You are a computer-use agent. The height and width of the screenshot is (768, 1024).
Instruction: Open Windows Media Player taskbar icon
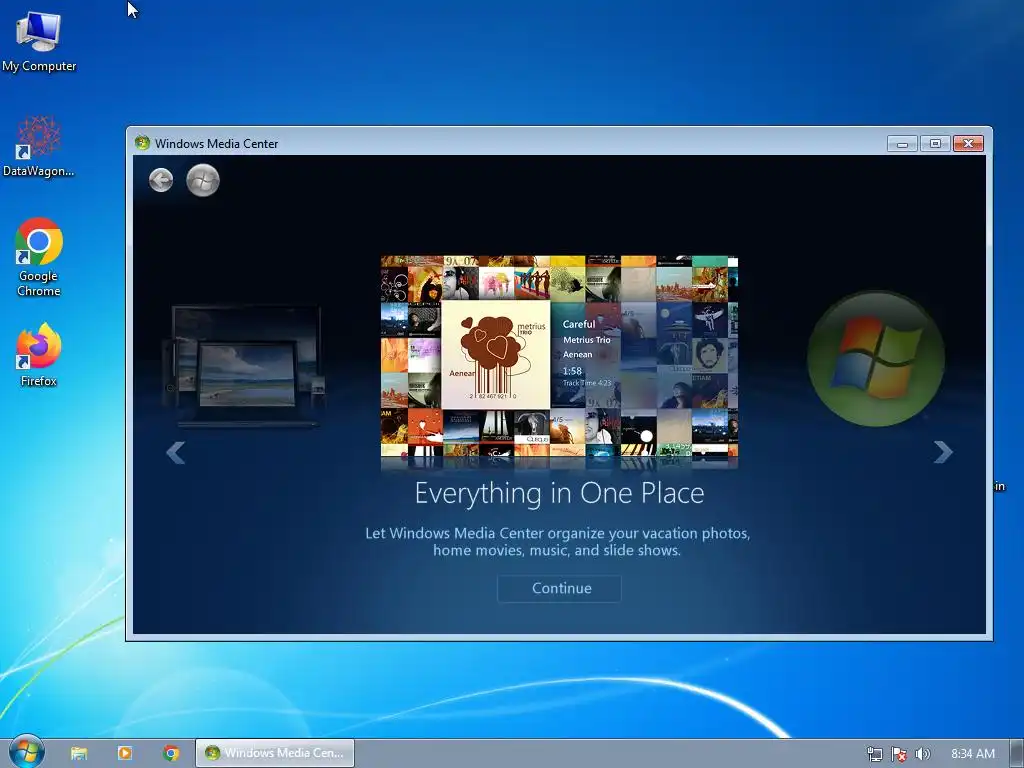click(x=125, y=753)
